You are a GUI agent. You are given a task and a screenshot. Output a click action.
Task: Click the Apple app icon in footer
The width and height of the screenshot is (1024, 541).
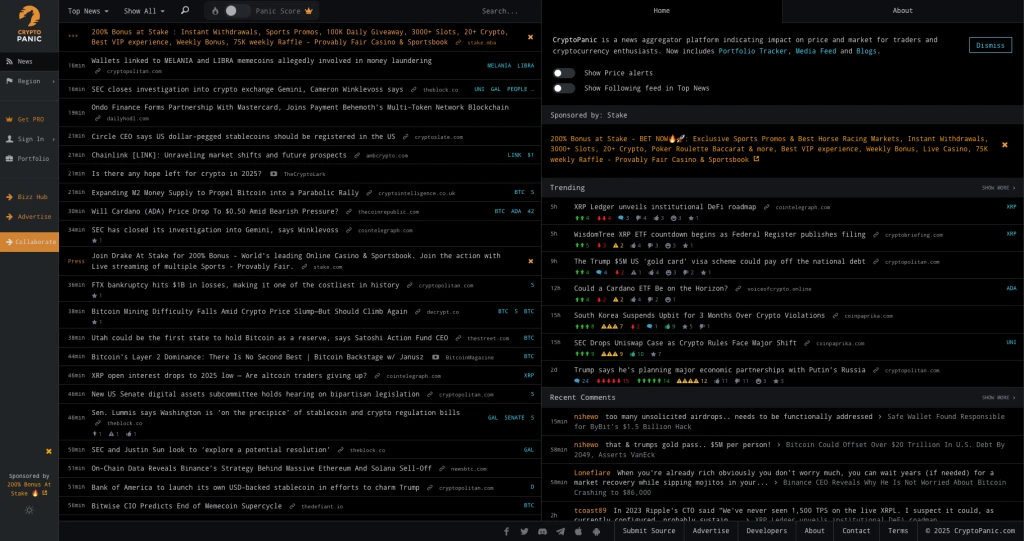pos(578,531)
